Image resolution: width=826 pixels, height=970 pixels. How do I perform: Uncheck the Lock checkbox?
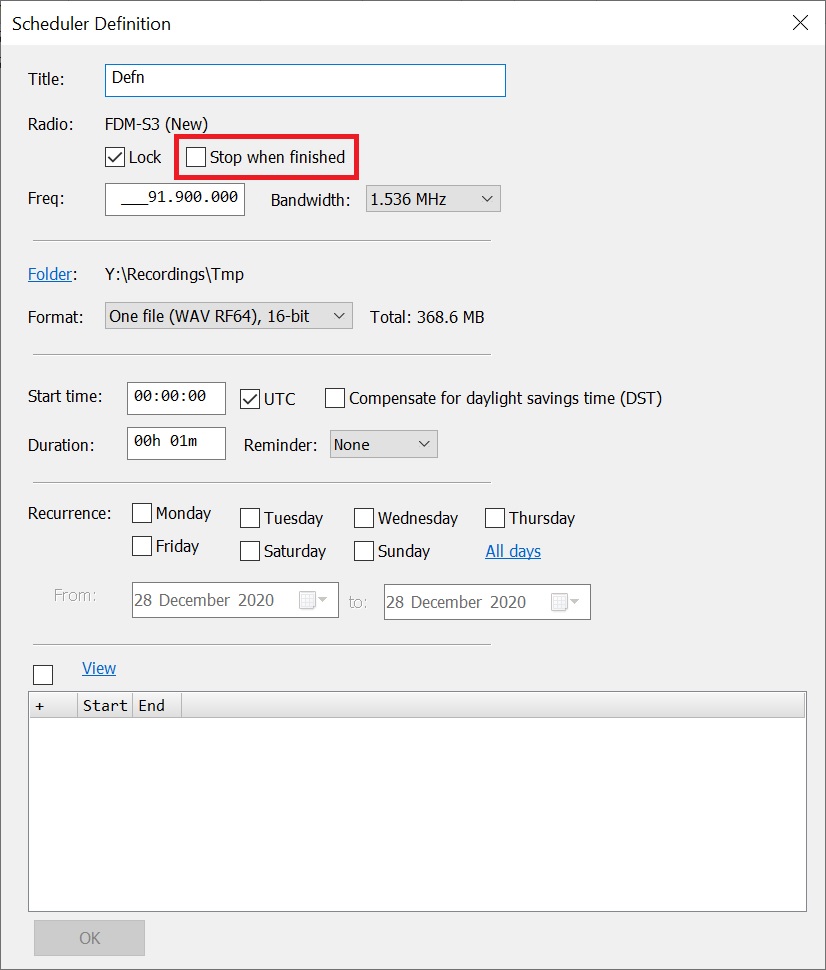click(x=115, y=157)
